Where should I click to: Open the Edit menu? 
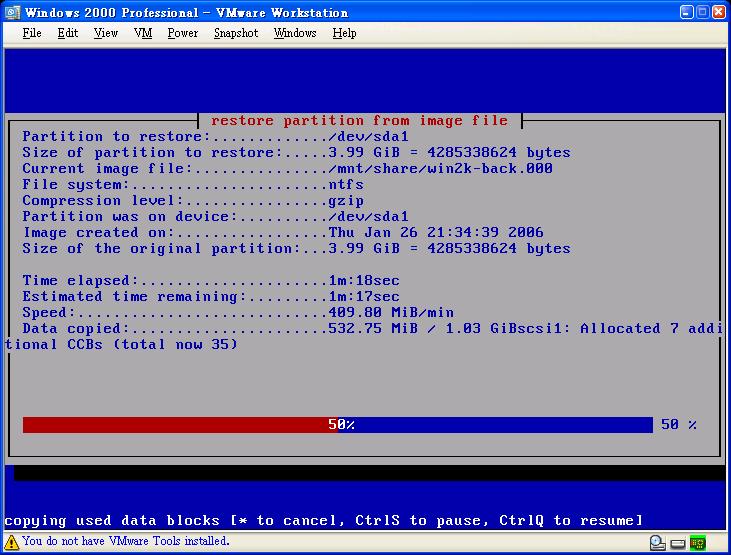click(68, 33)
